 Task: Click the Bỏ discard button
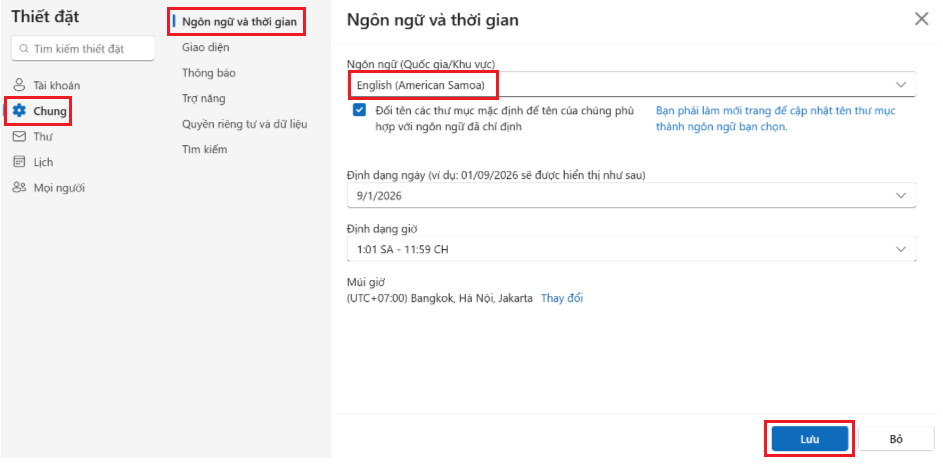click(896, 439)
